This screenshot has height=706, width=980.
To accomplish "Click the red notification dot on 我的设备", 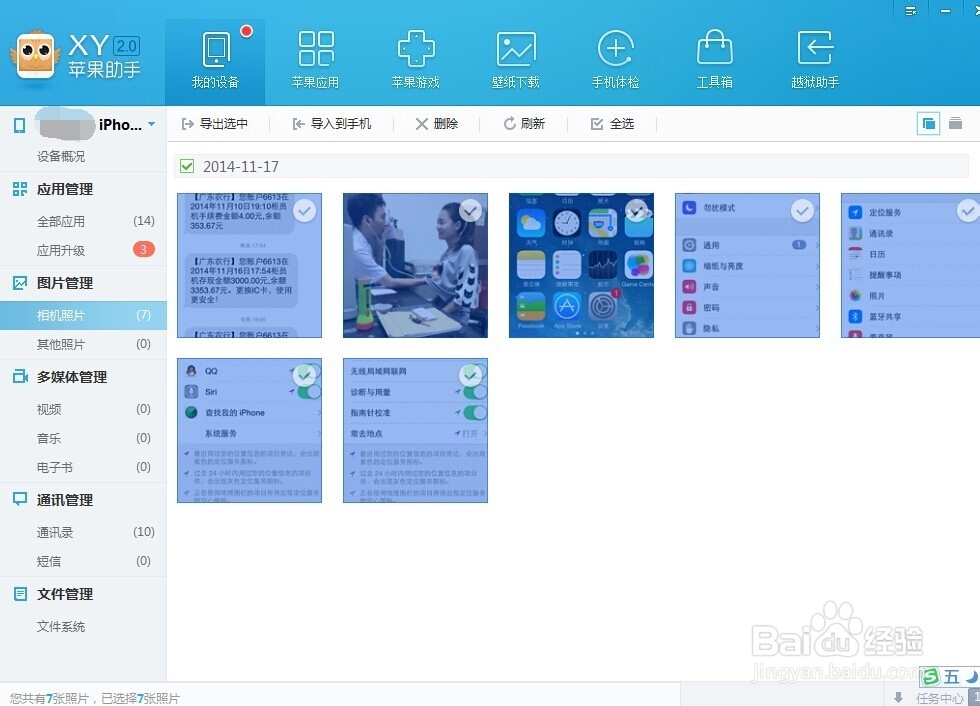I will point(246,31).
